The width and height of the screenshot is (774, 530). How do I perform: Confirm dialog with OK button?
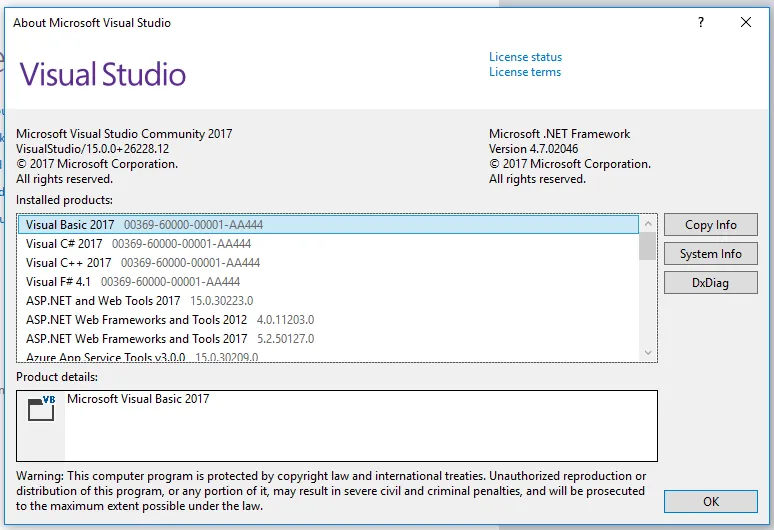710,501
